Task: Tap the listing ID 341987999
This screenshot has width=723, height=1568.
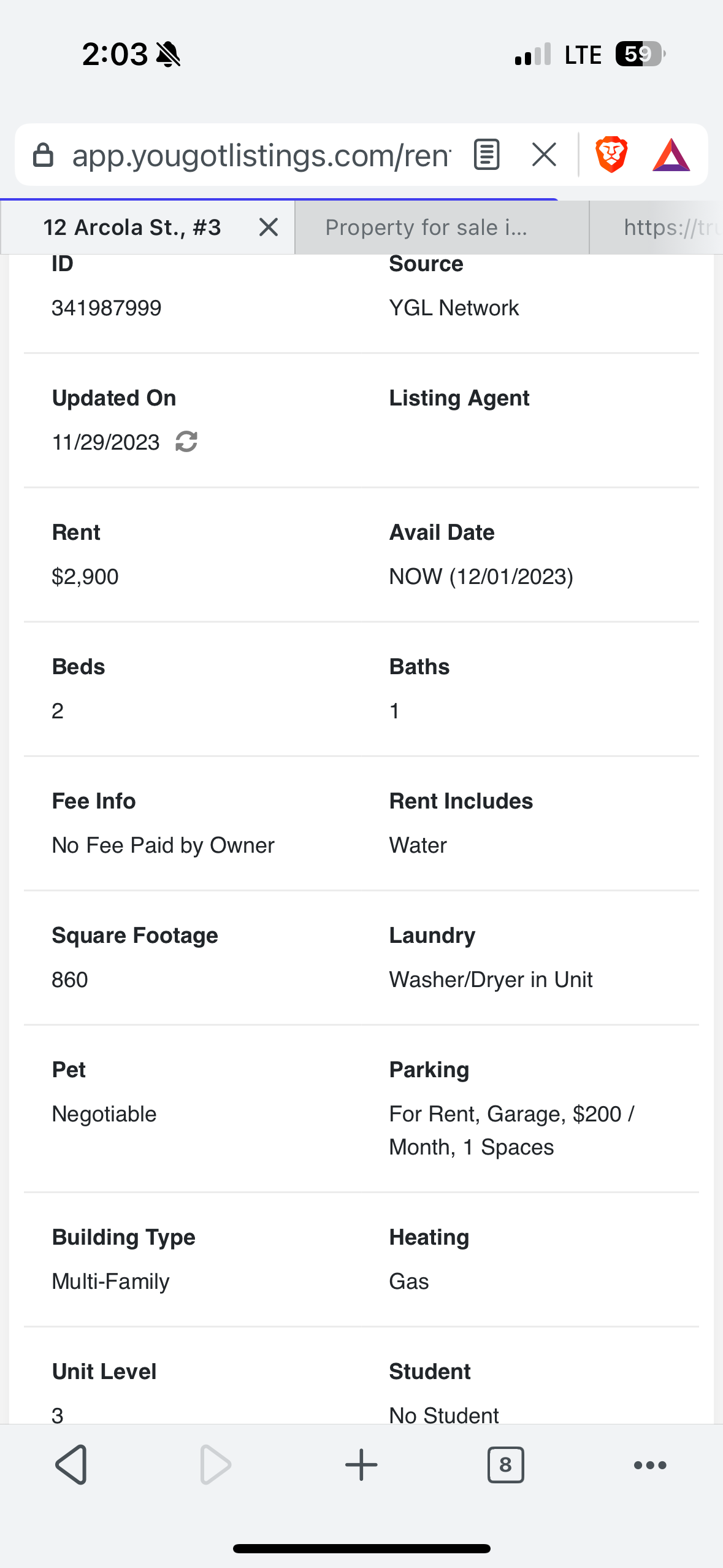Action: tap(107, 308)
